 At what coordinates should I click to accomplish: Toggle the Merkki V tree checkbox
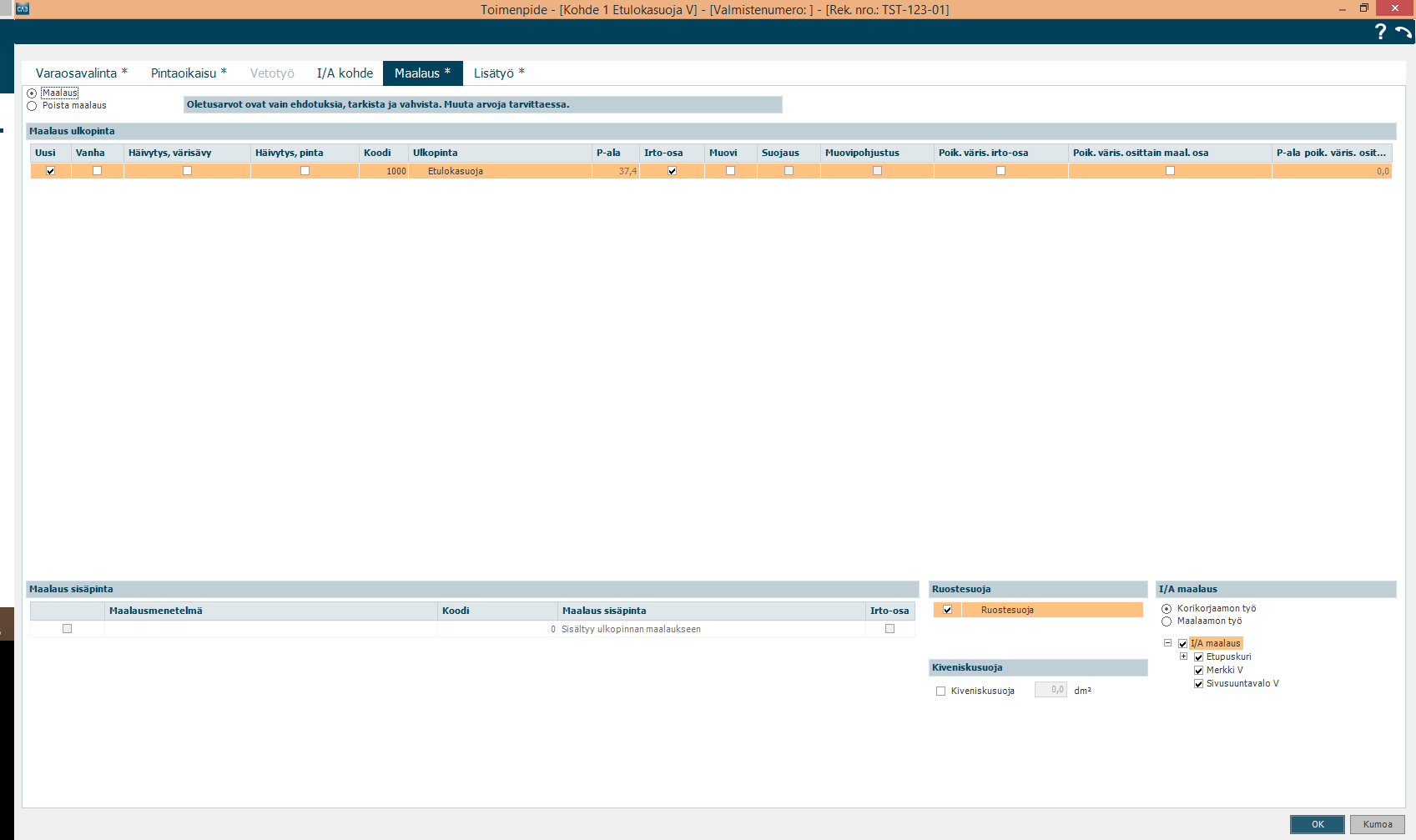tap(1198, 671)
